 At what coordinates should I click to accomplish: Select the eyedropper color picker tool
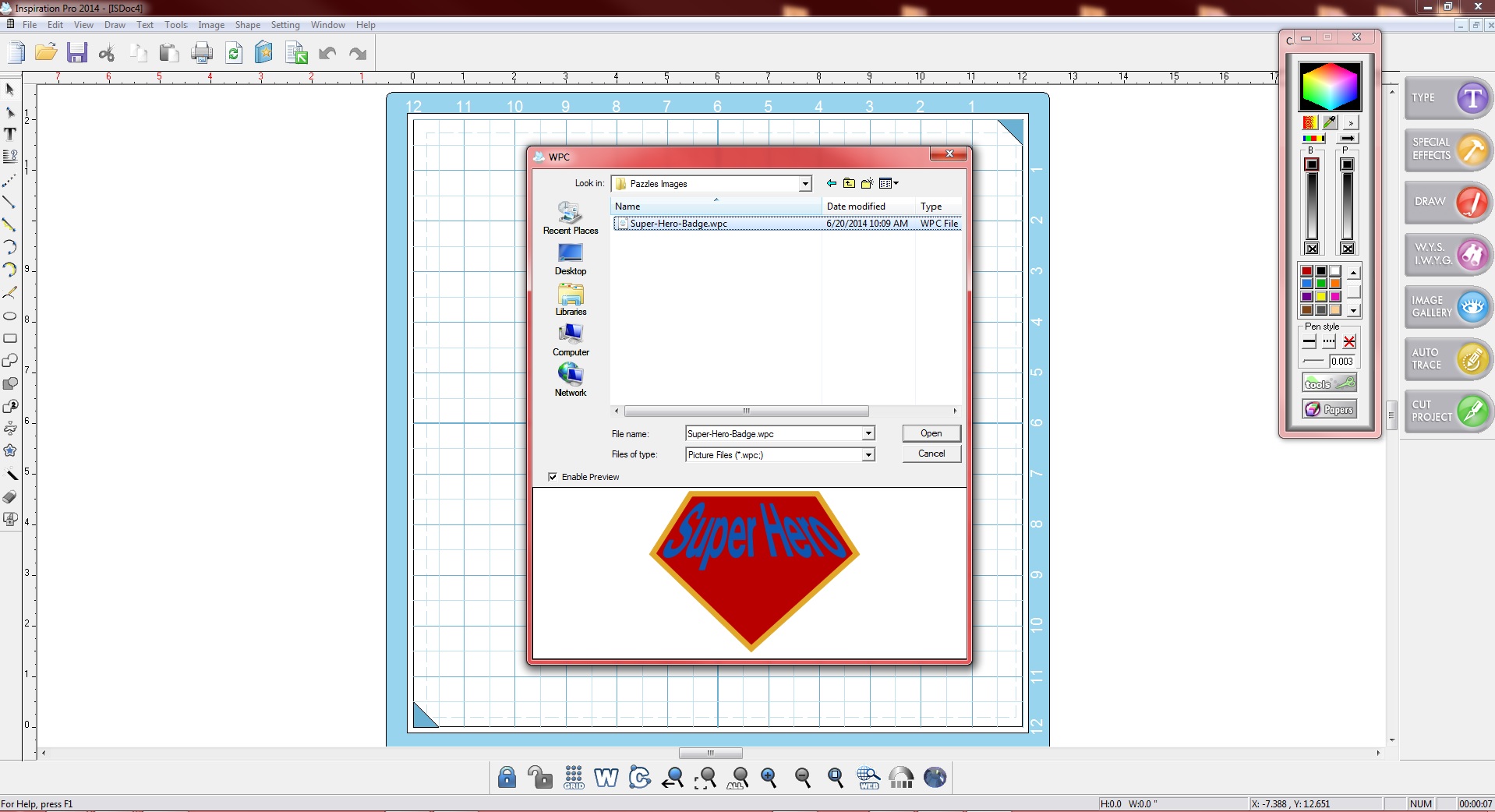click(x=1330, y=122)
